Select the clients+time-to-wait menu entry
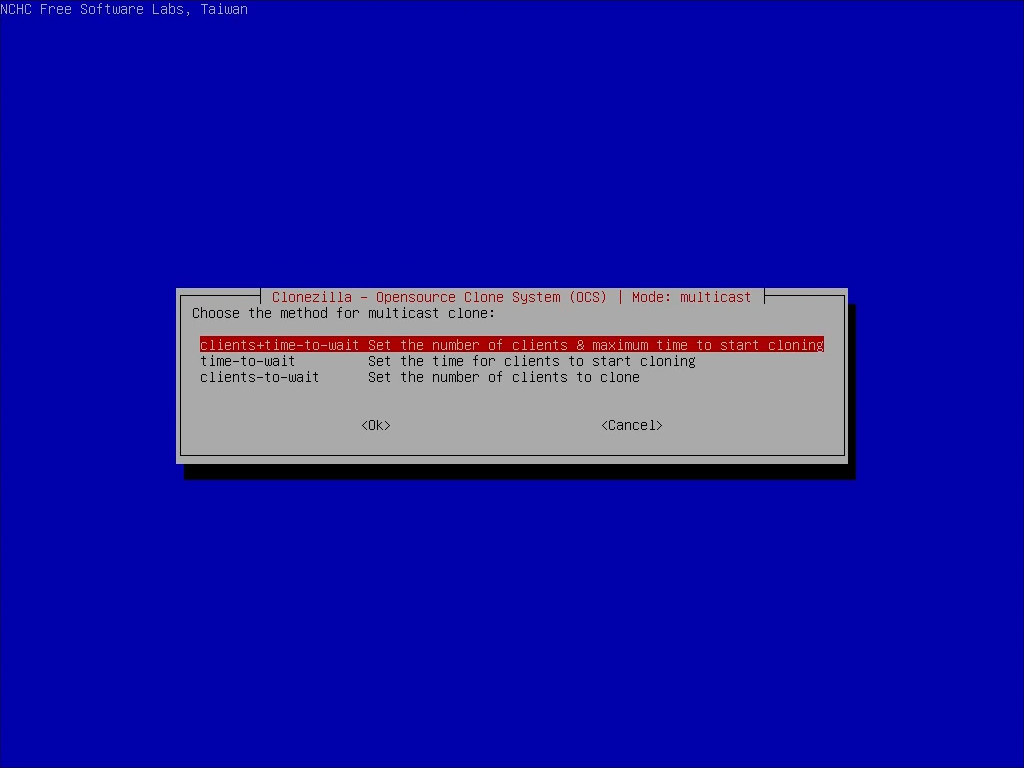This screenshot has height=768, width=1024. pyautogui.click(x=279, y=345)
